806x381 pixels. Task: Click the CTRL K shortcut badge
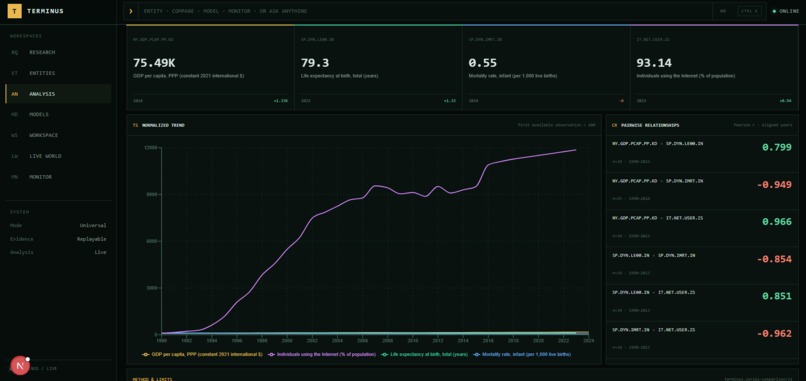(x=749, y=11)
